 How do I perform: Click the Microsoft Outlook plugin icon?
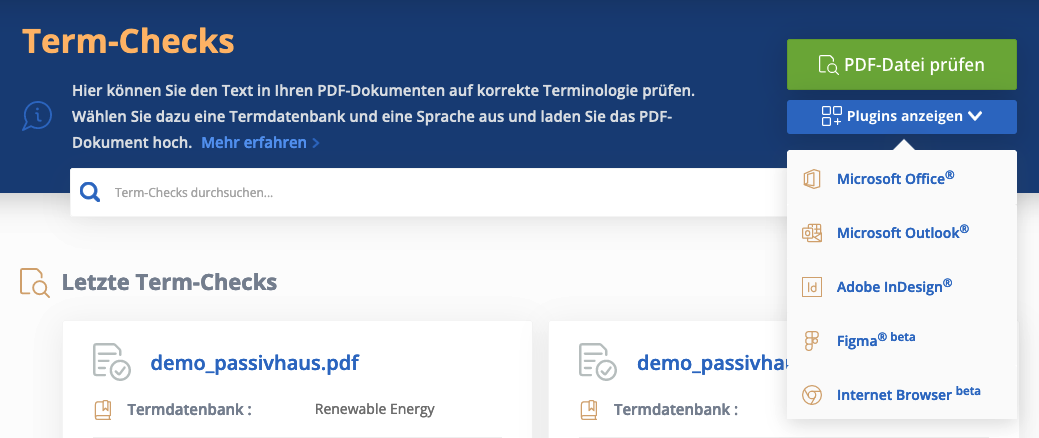[812, 233]
